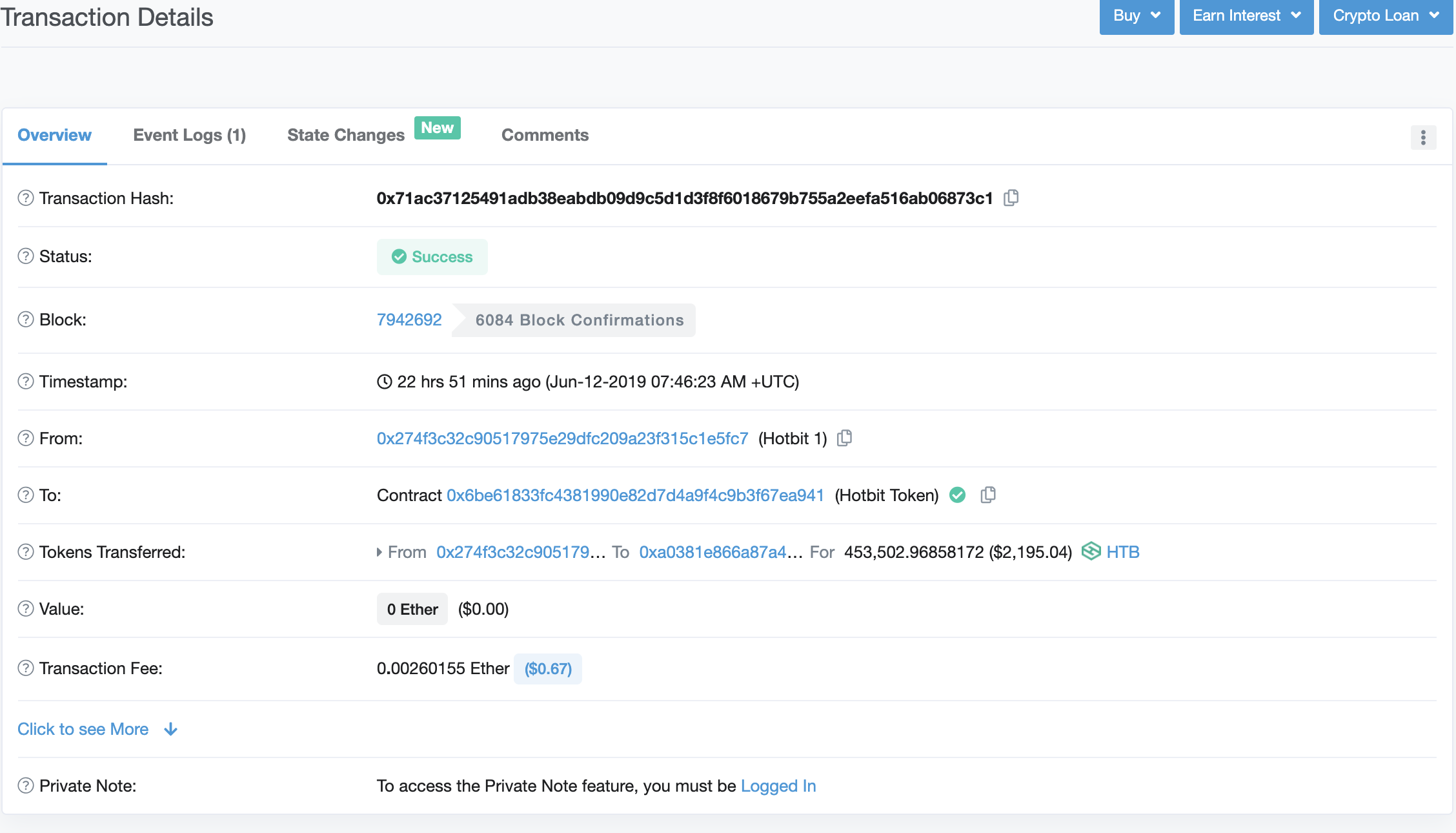1456x833 pixels.
Task: Click the help icon beside Private Note
Action: point(26,786)
